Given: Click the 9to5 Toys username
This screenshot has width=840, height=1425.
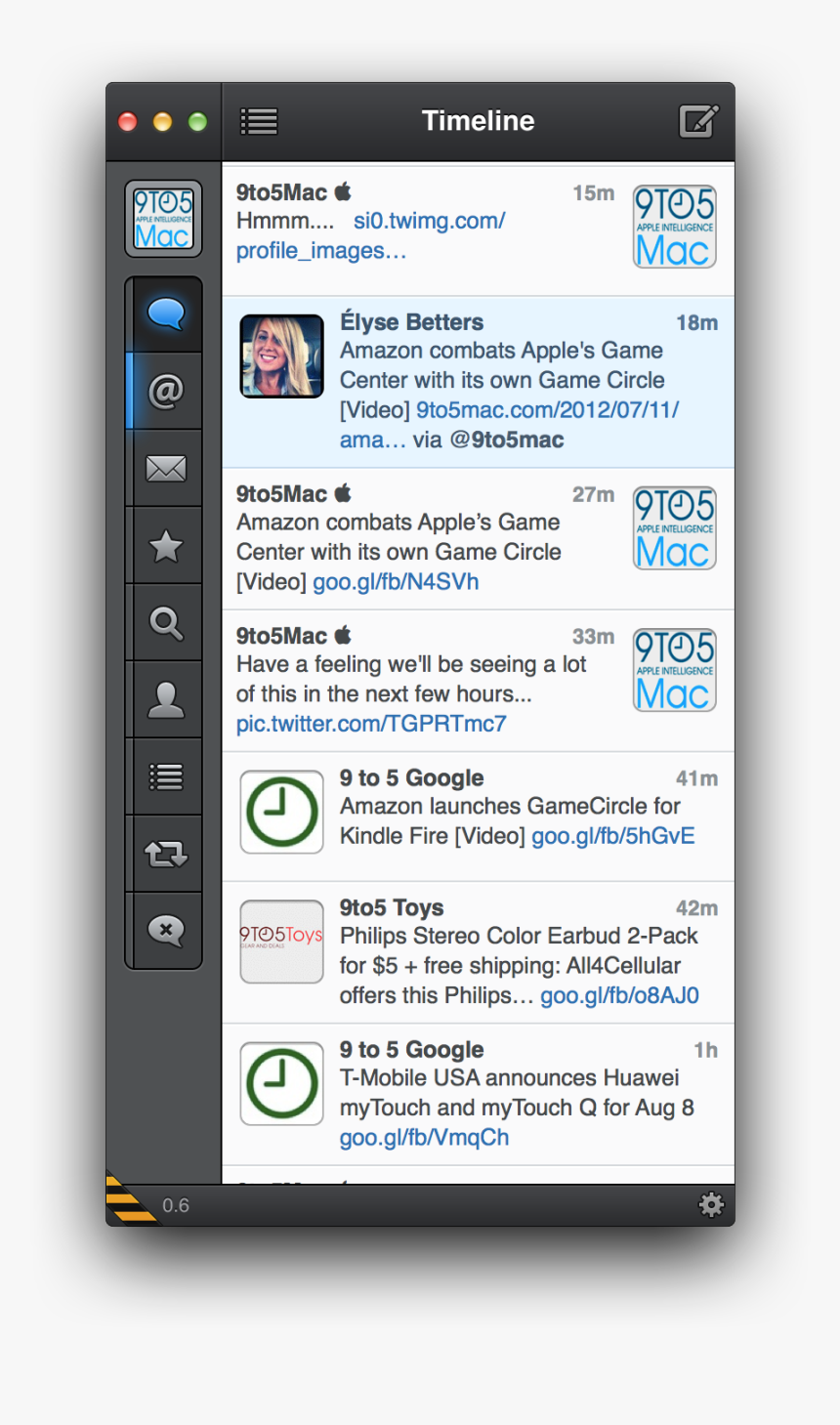Looking at the screenshot, I should coord(392,907).
